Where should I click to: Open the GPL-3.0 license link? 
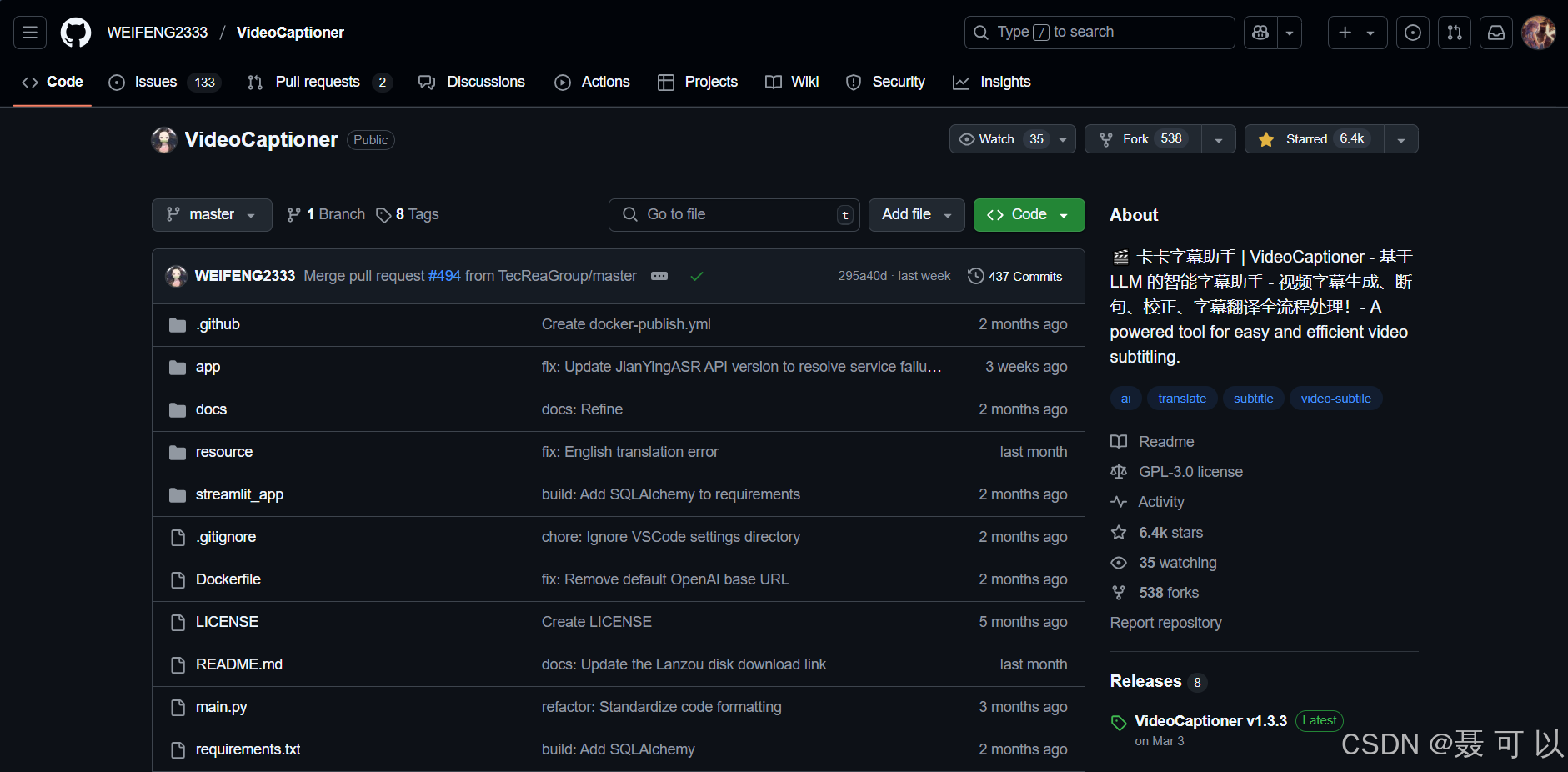(1177, 472)
